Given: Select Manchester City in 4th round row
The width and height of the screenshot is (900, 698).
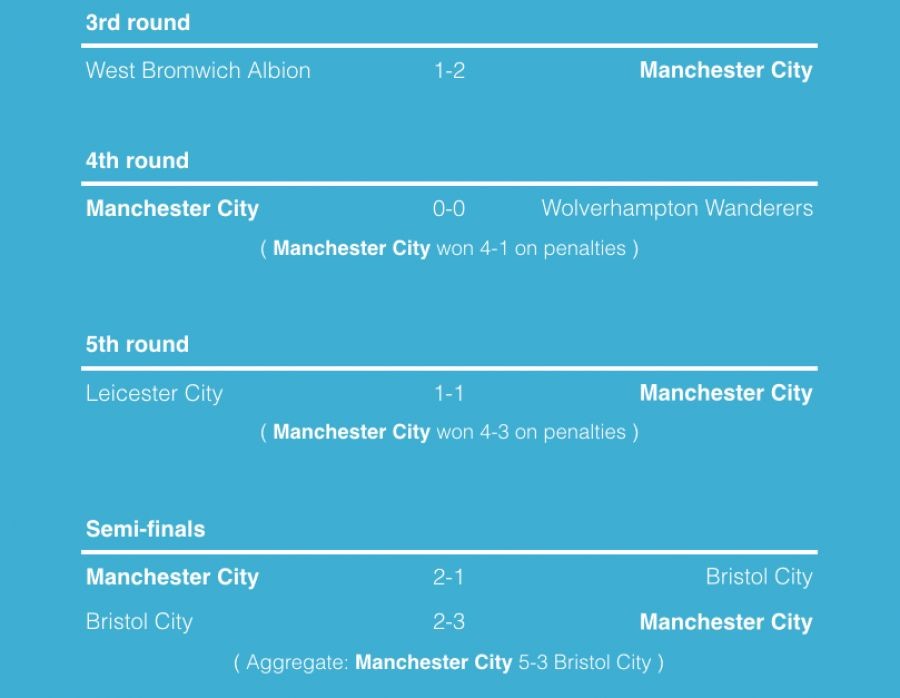Looking at the screenshot, I should [172, 208].
